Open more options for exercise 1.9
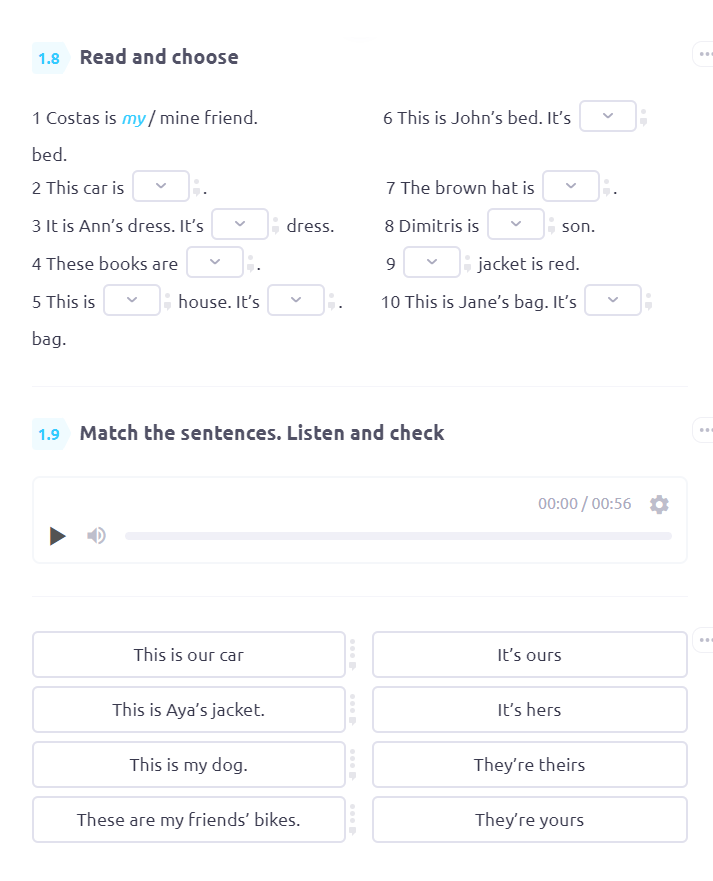 (x=704, y=430)
